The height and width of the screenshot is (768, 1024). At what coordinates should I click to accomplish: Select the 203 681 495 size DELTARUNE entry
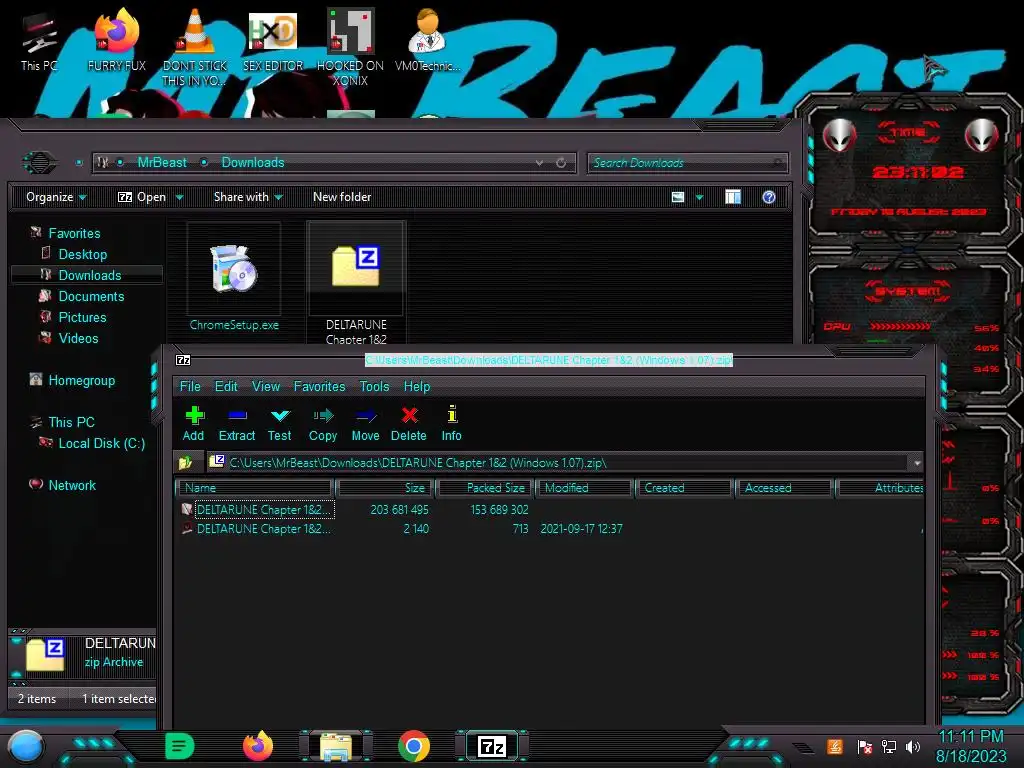(264, 509)
